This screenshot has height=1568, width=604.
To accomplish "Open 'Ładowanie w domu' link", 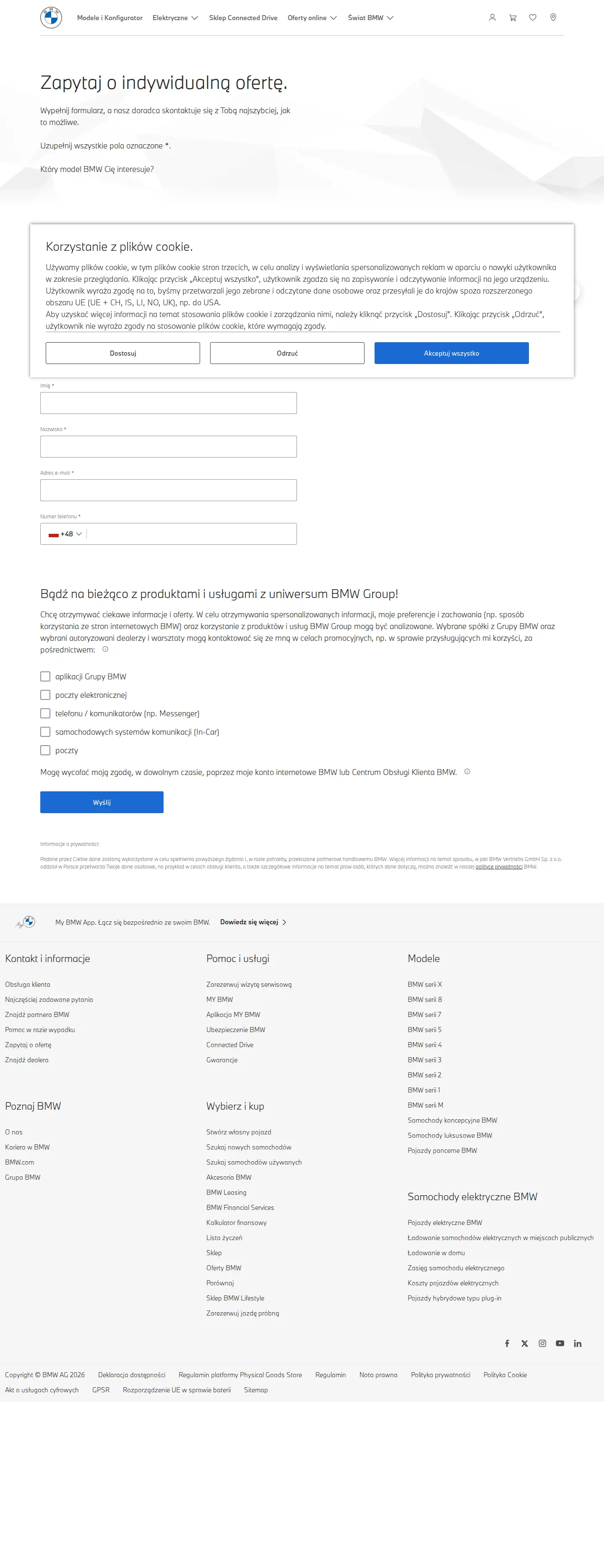I will click(x=437, y=1253).
